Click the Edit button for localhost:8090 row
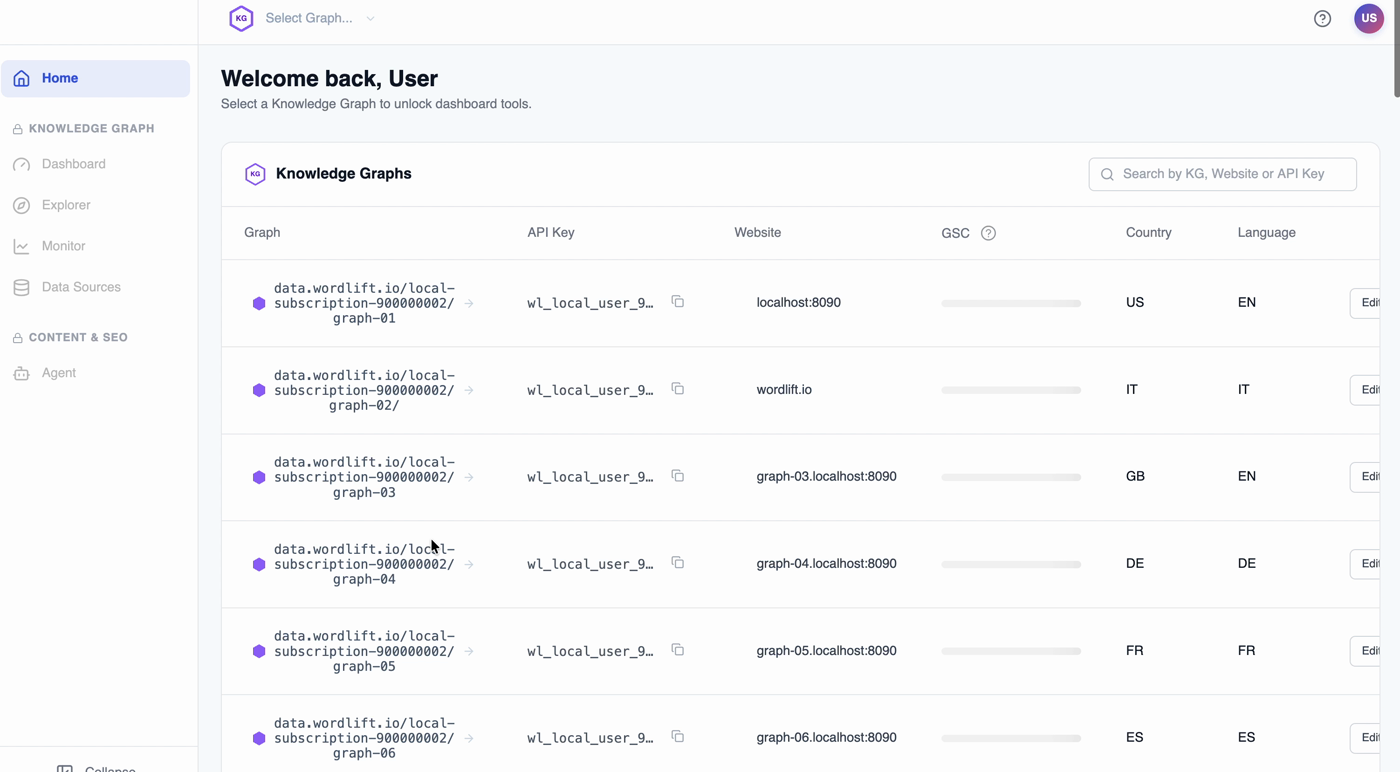Screen dimensions: 1400x772 tap(1366, 303)
